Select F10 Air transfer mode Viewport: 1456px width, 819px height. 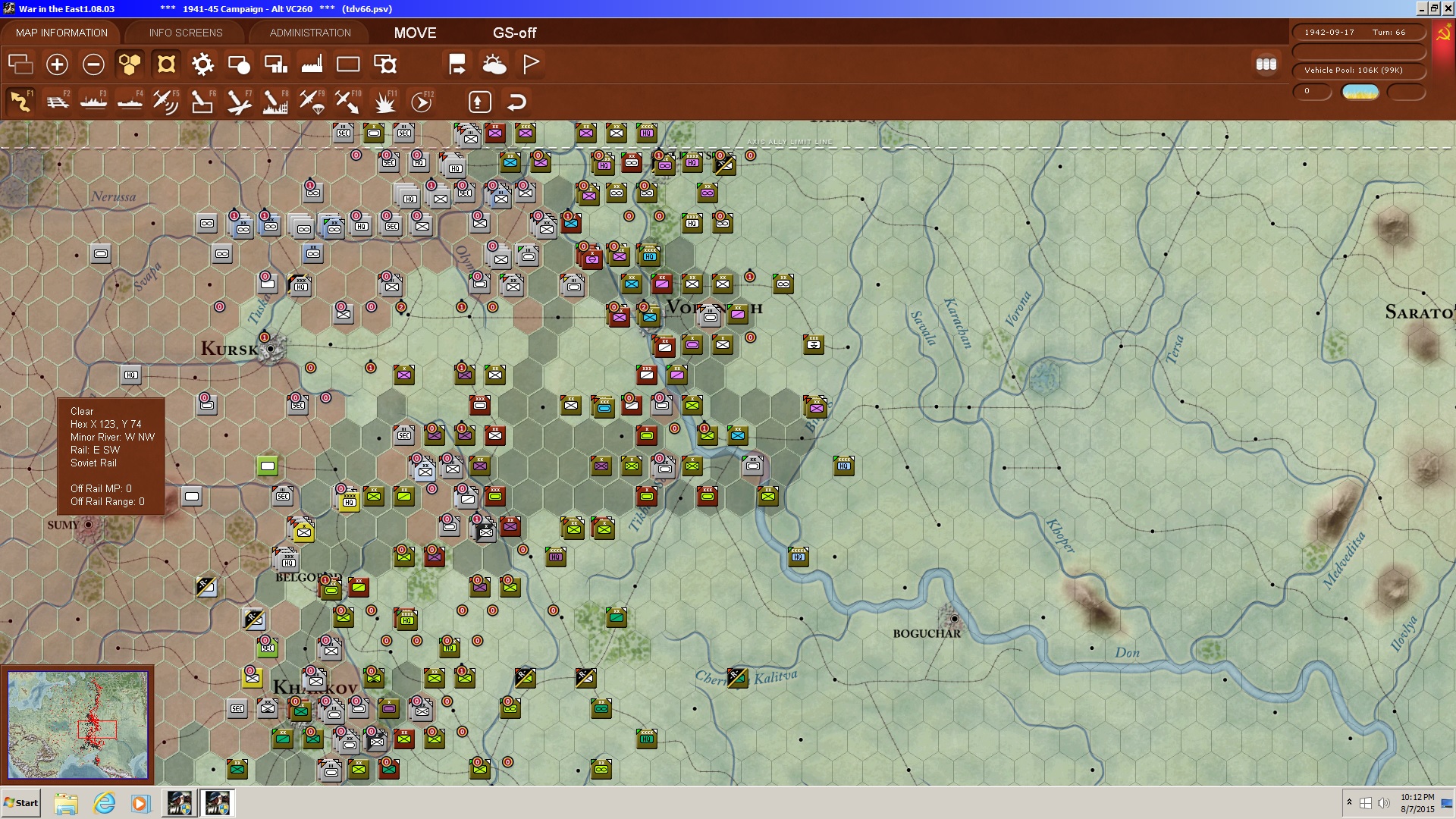pyautogui.click(x=348, y=101)
